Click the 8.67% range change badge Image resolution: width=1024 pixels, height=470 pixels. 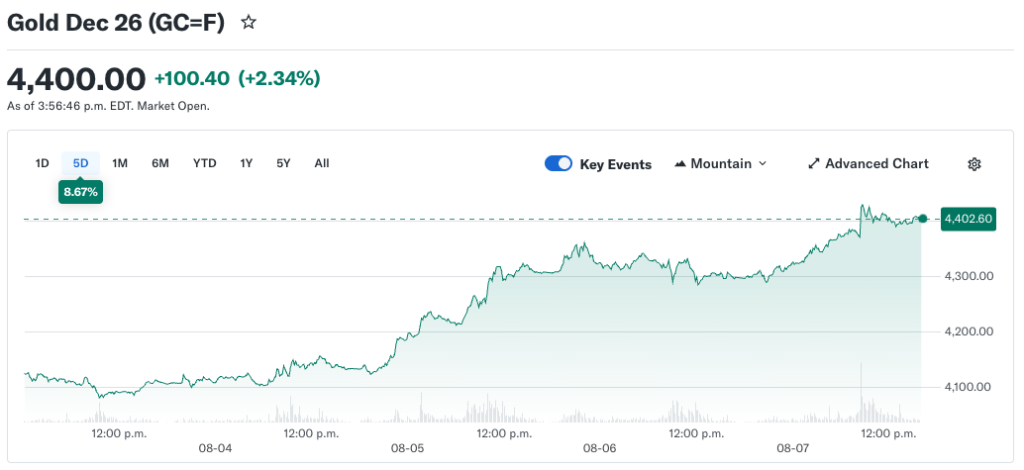coord(80,193)
